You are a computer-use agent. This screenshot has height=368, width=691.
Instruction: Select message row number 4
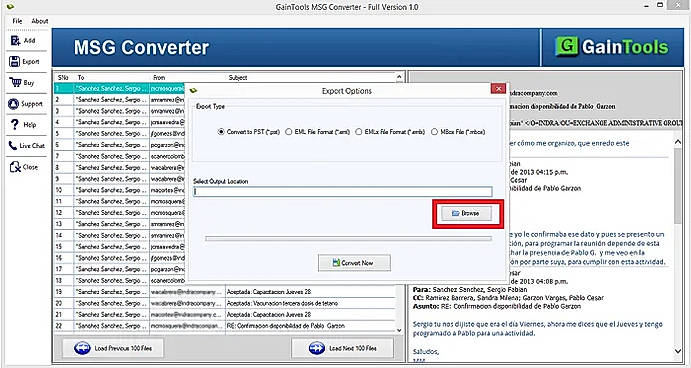click(x=119, y=122)
